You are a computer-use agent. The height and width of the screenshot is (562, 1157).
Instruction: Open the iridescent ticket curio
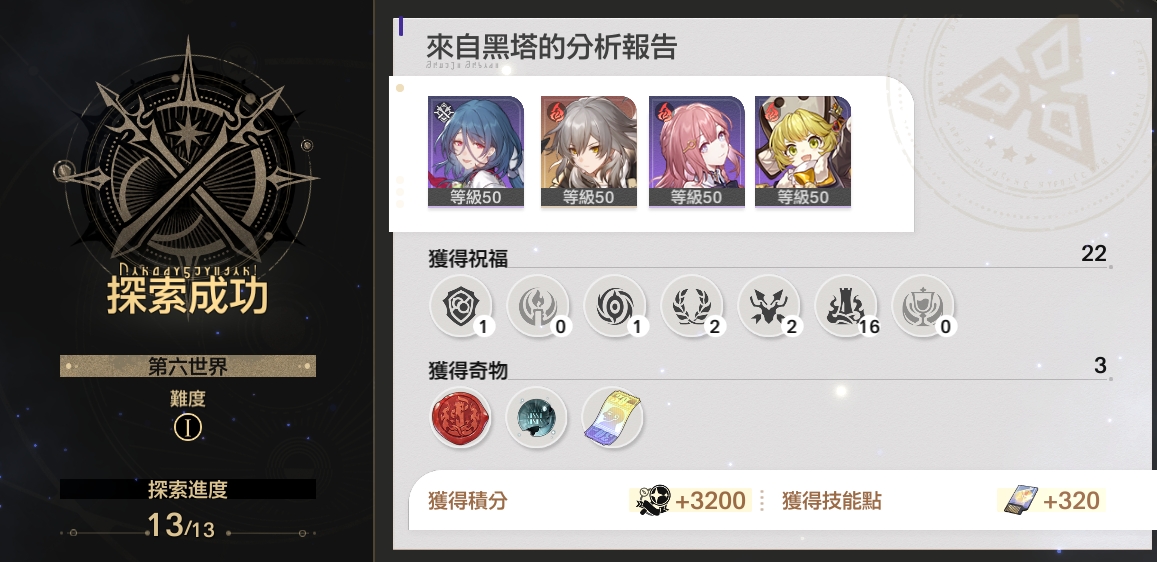click(x=612, y=418)
